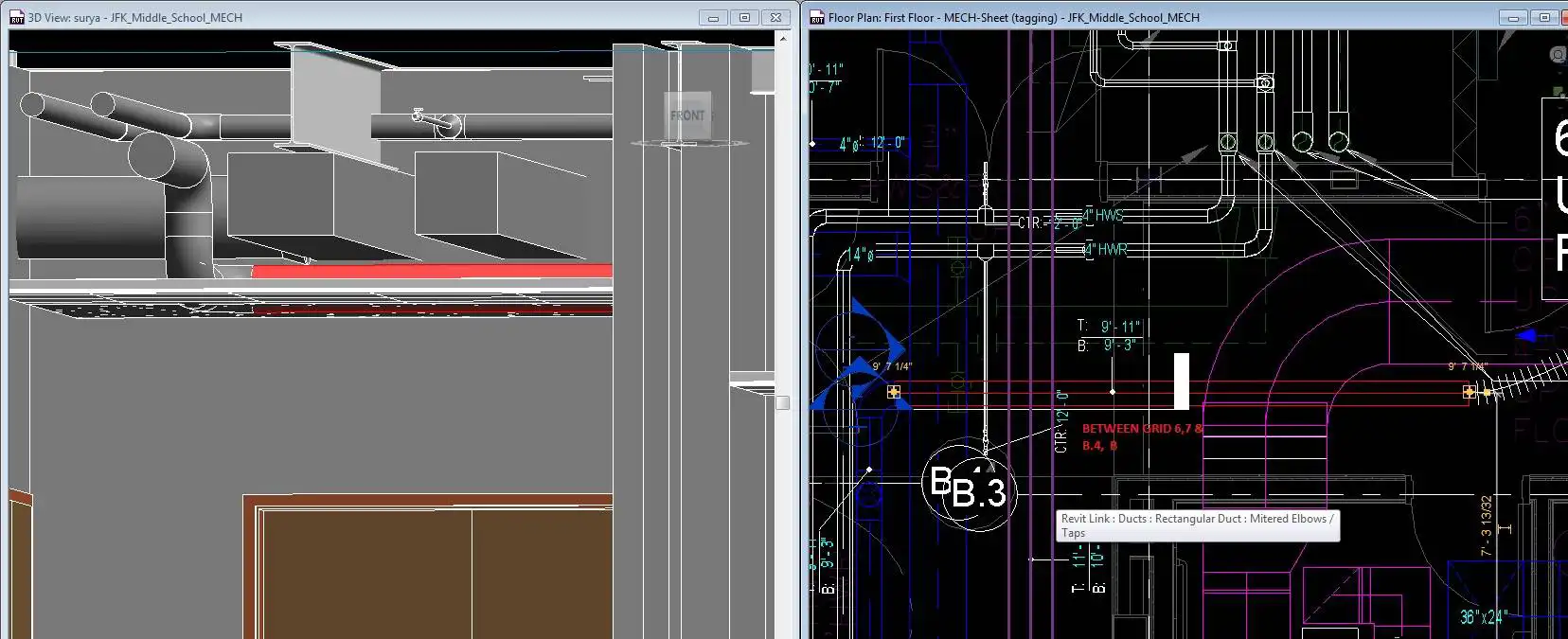This screenshot has width=1568, height=639.
Task: Click the white rectangle on the red duct
Action: coord(1181,381)
